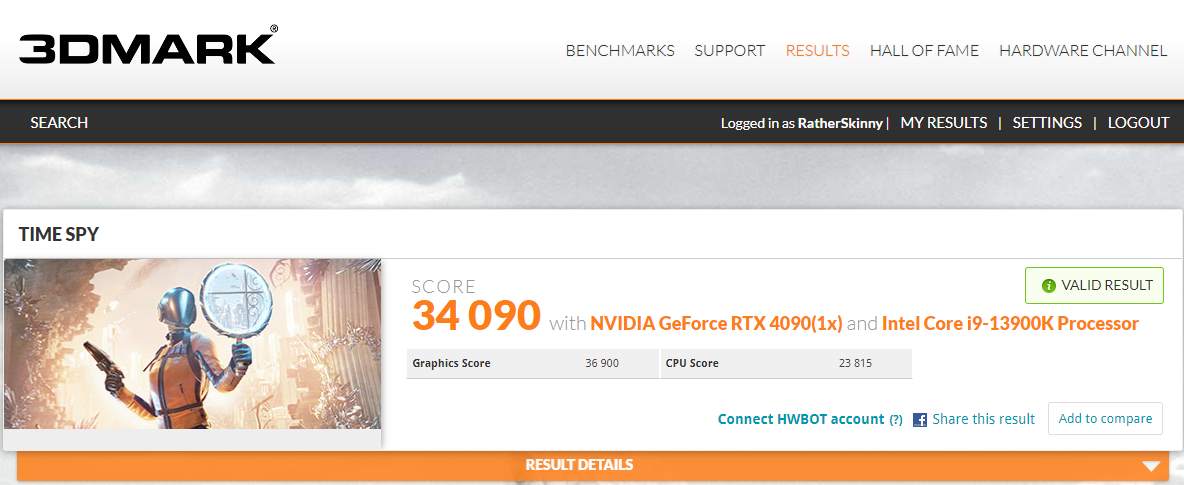Go to the Support page
1184x485 pixels.
click(x=730, y=50)
